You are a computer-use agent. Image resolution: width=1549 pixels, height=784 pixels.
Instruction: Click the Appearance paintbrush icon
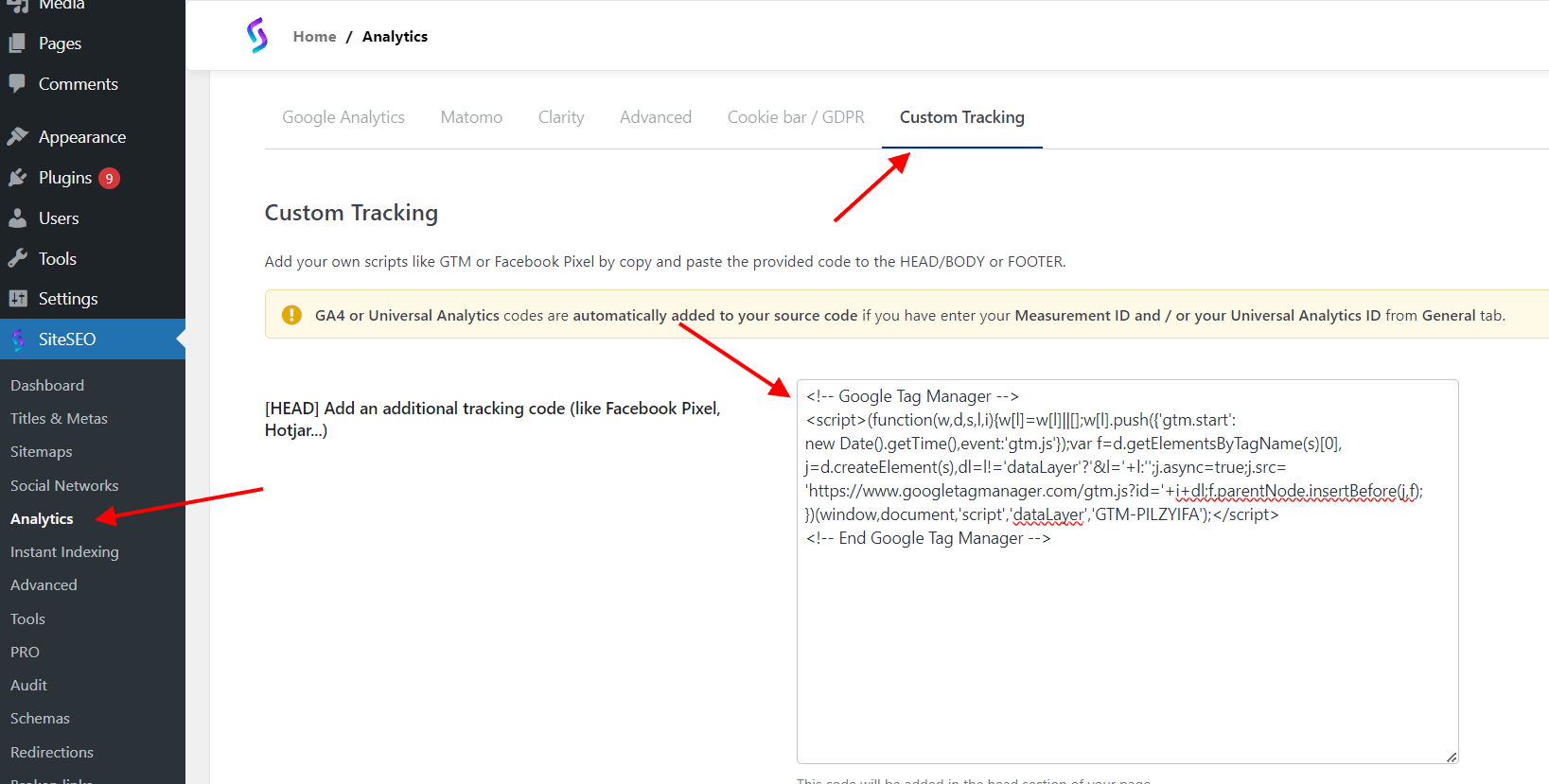pos(17,136)
